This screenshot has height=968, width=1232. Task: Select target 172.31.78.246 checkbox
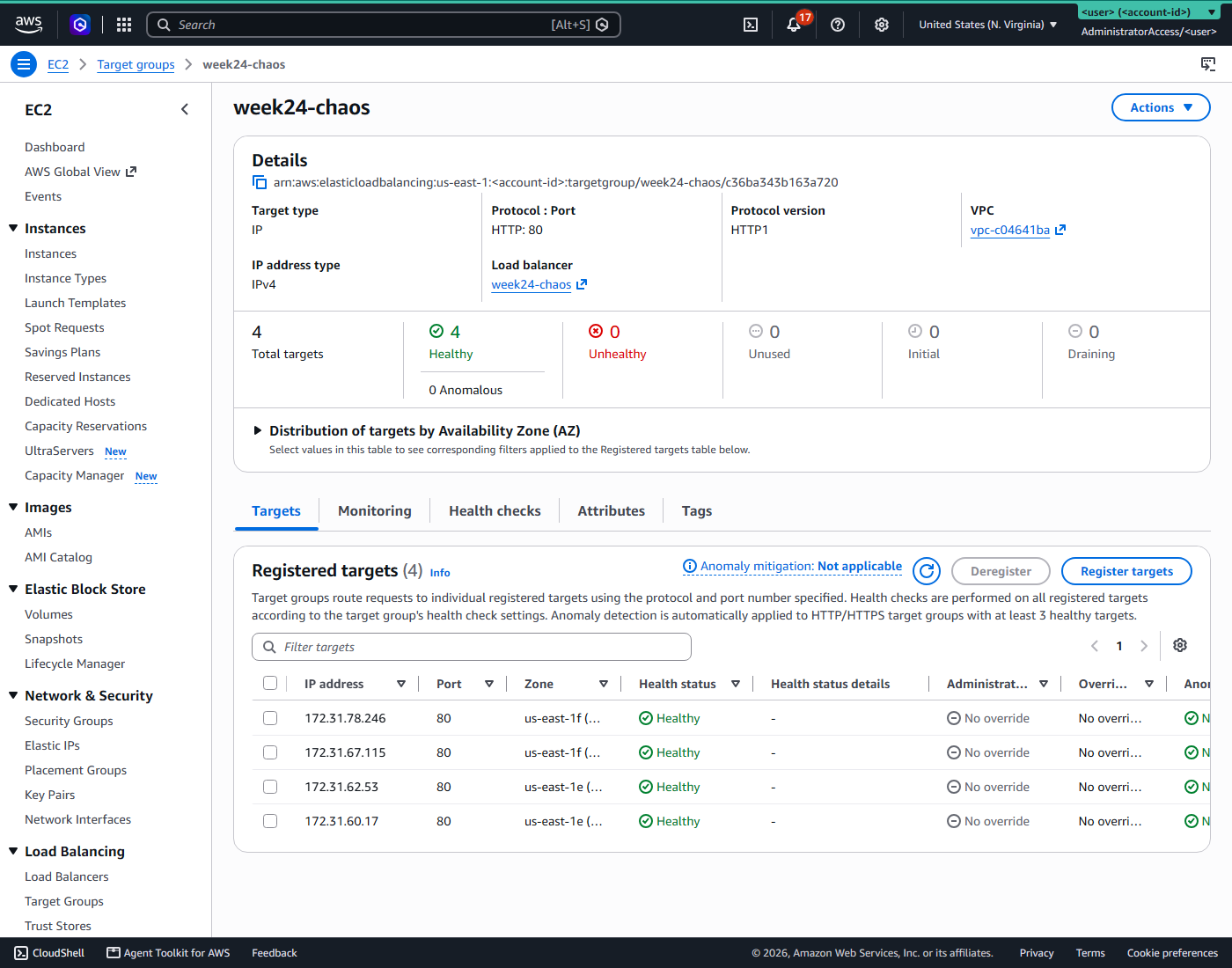[270, 718]
